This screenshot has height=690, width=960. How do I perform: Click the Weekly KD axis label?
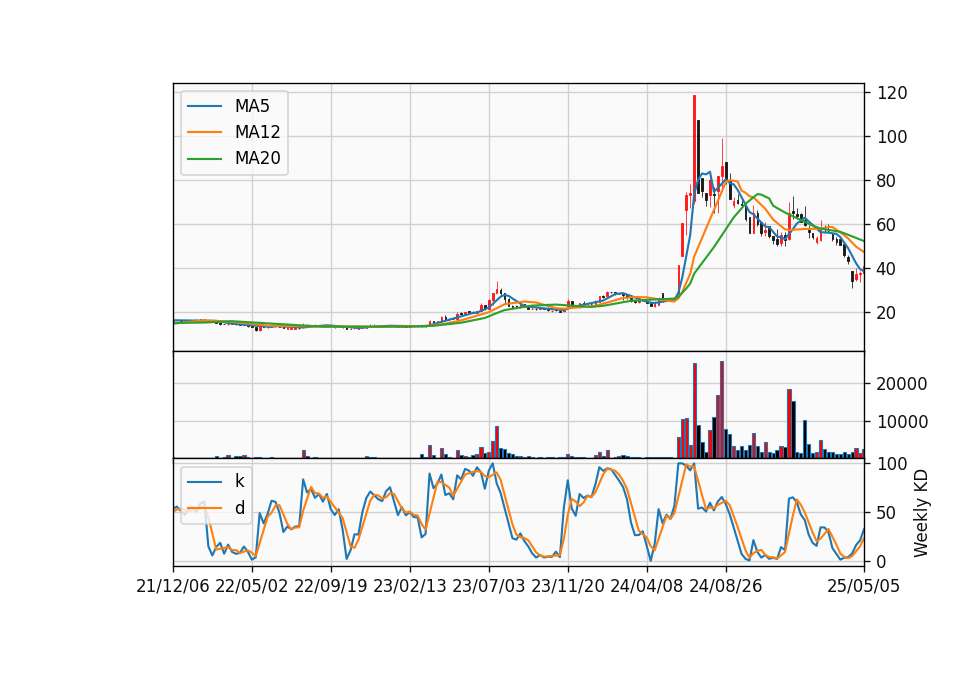coord(921,513)
